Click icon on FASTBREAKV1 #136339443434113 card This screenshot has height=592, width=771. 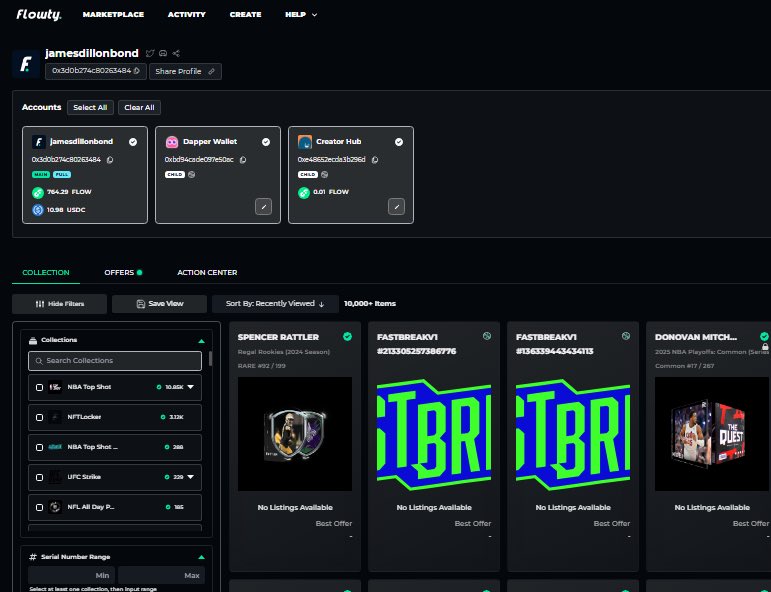[626, 336]
